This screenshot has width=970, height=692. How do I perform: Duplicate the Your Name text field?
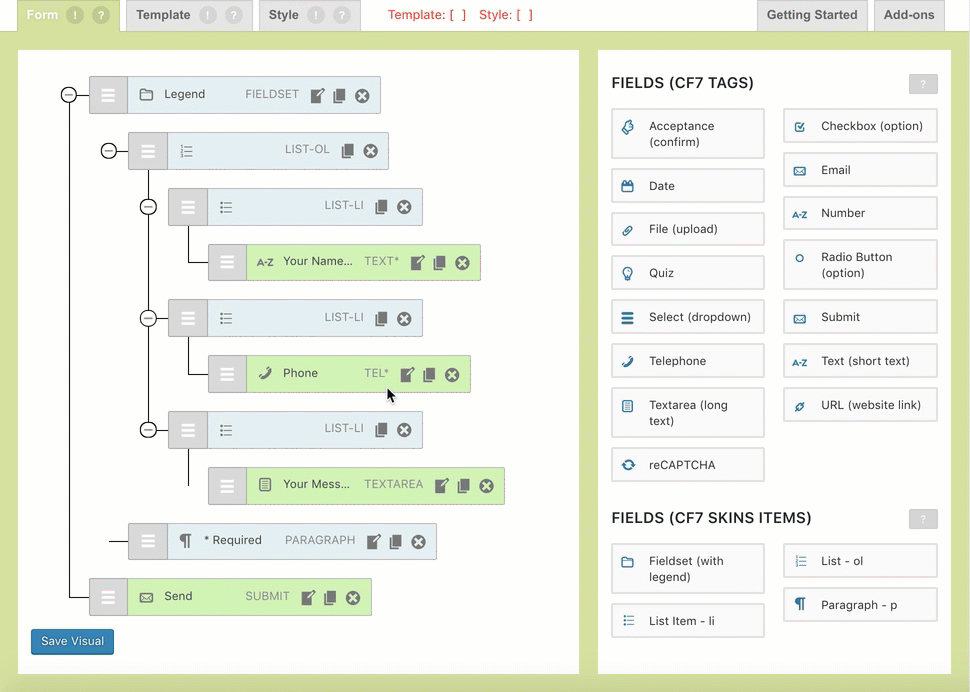tap(440, 263)
